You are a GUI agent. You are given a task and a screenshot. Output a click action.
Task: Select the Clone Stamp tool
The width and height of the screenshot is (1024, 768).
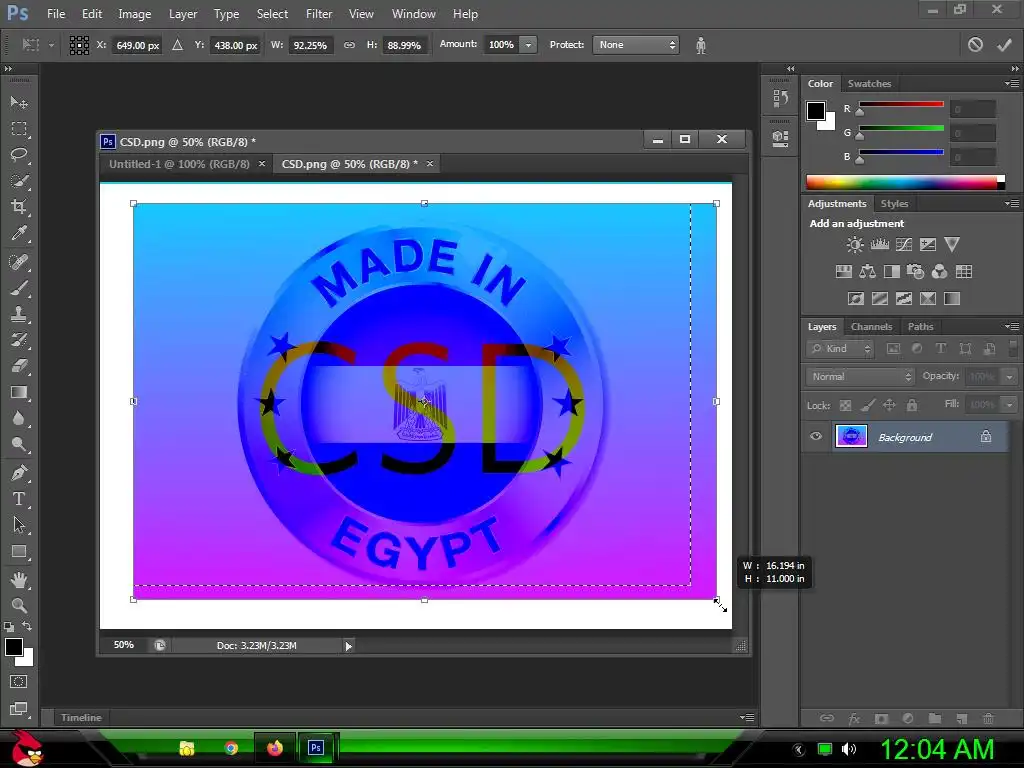coord(19,314)
